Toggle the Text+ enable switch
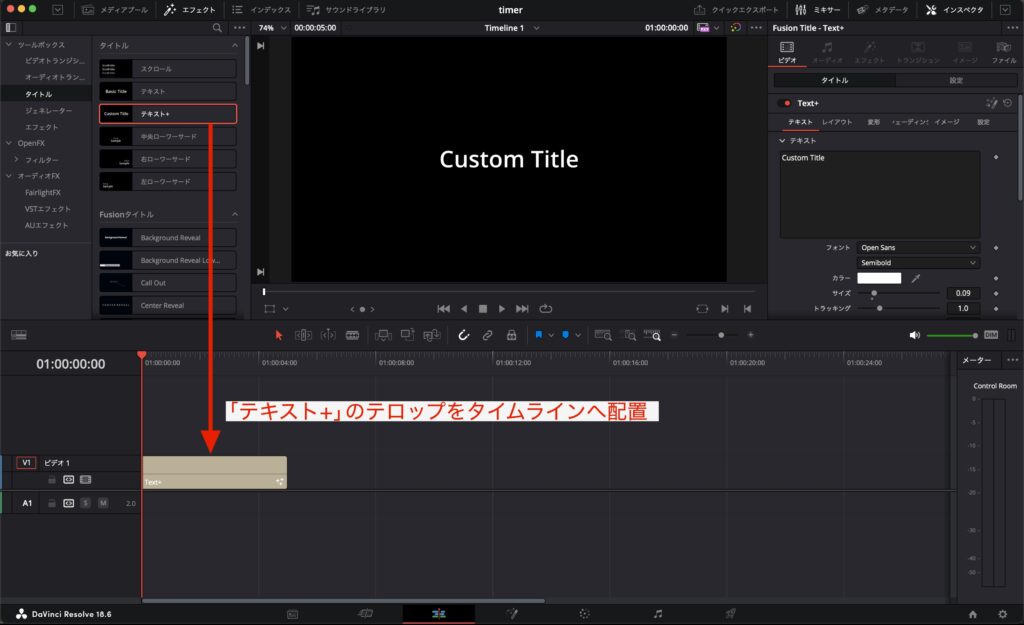The width and height of the screenshot is (1024, 625). point(785,103)
